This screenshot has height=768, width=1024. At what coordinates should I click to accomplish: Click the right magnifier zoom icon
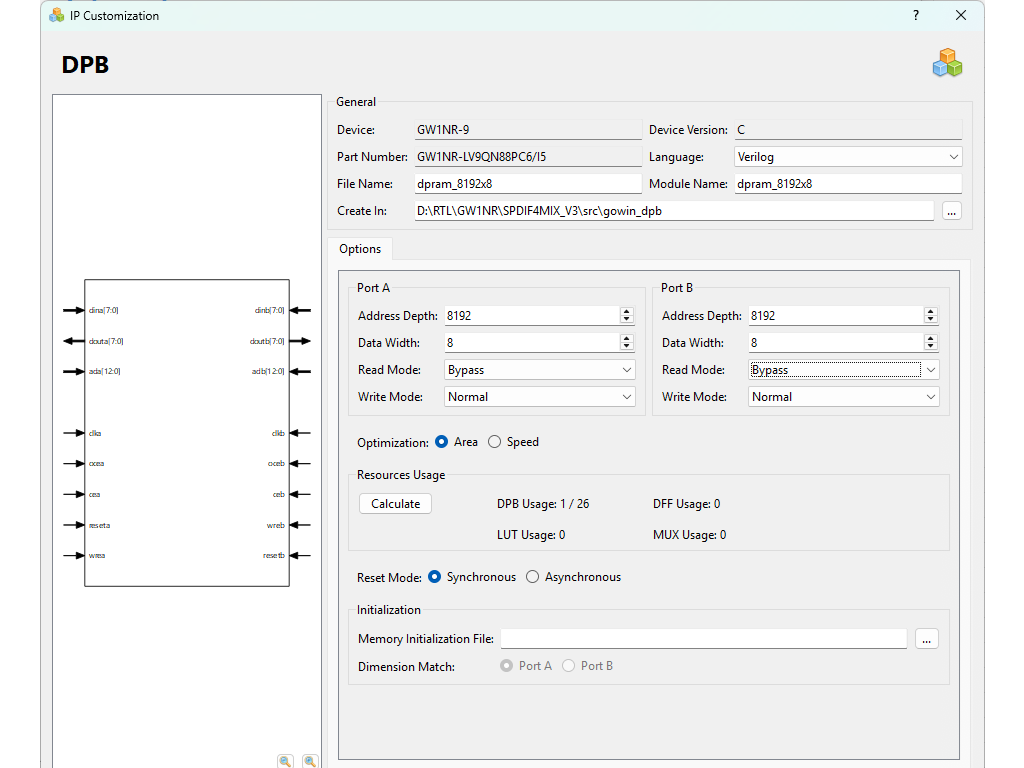310,761
